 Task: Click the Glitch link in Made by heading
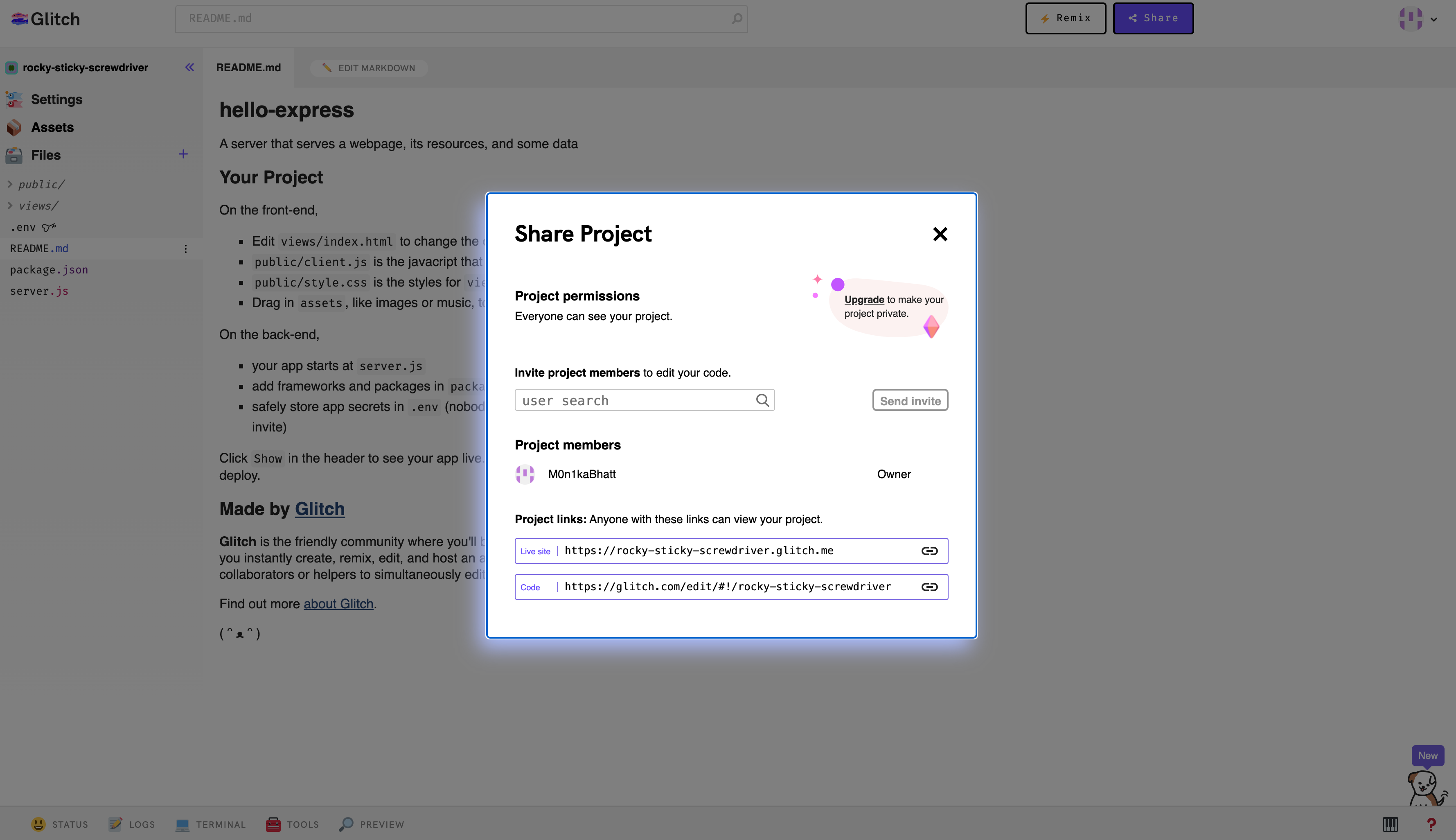click(x=320, y=509)
